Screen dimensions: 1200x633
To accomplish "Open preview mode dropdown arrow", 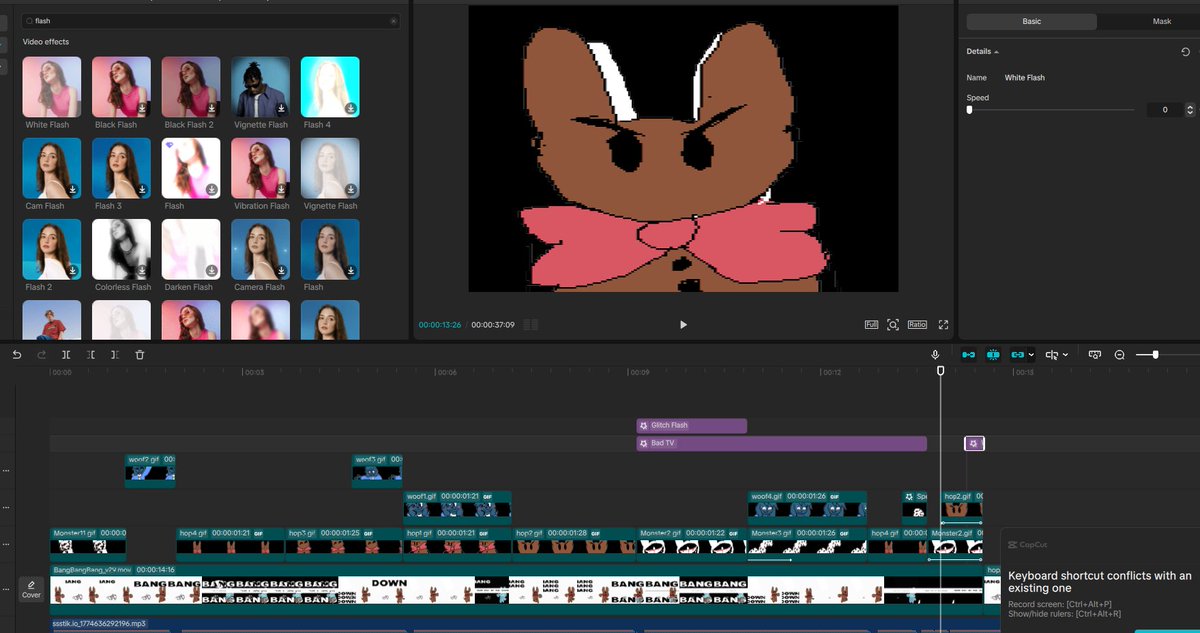I will (x=1065, y=355).
